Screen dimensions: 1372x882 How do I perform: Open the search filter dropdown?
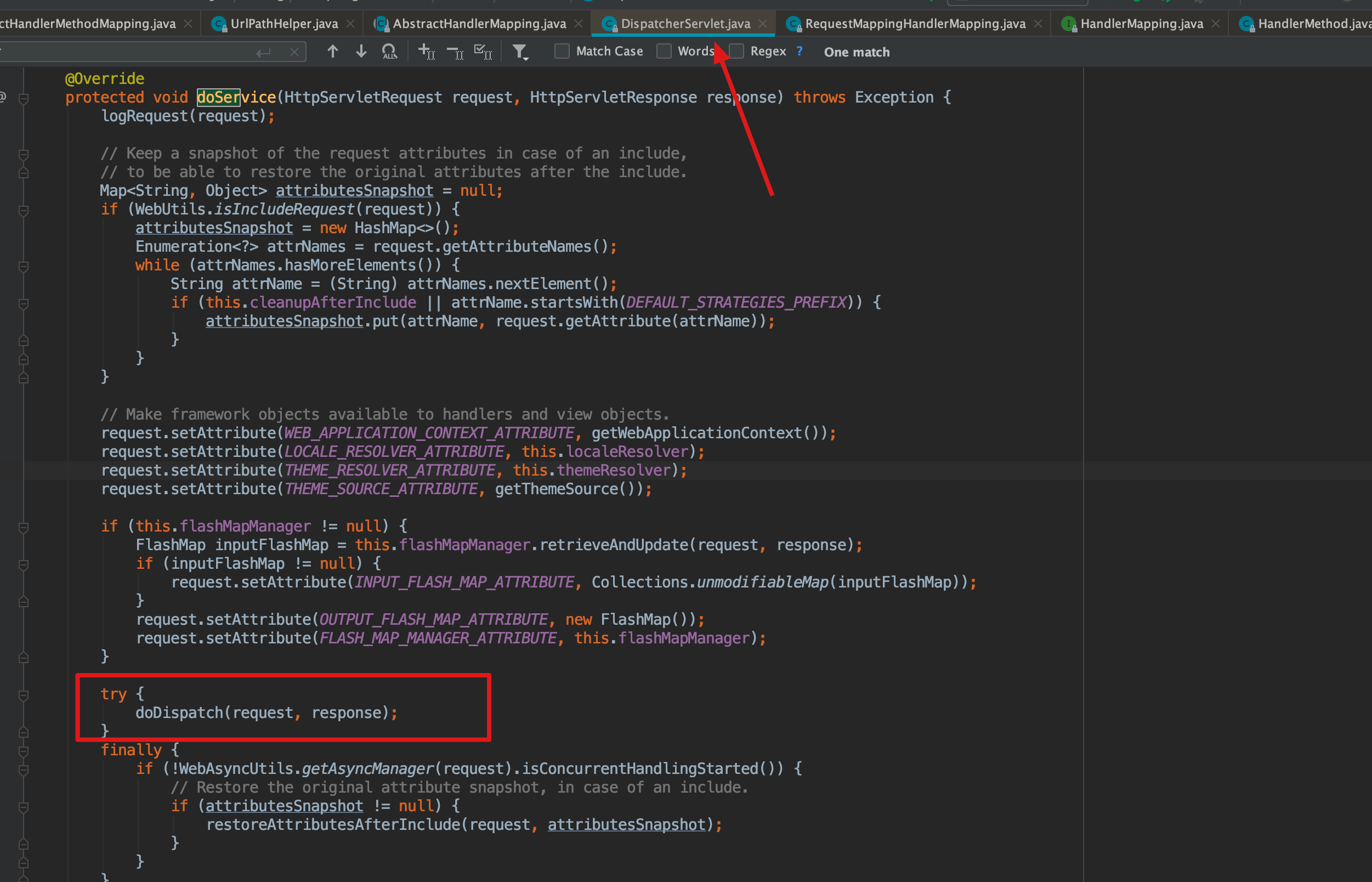click(520, 53)
